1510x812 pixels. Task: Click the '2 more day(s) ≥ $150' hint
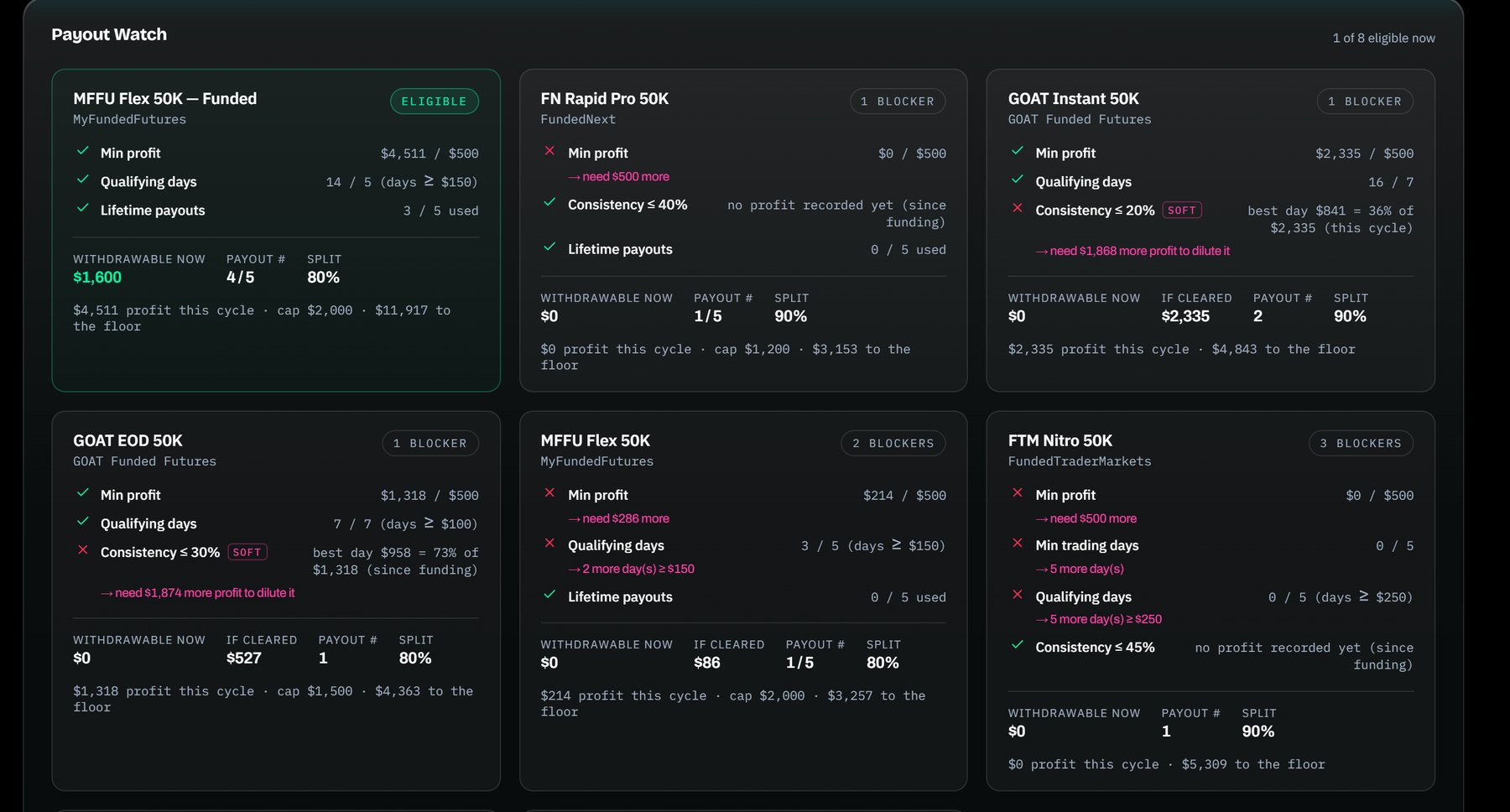point(632,570)
